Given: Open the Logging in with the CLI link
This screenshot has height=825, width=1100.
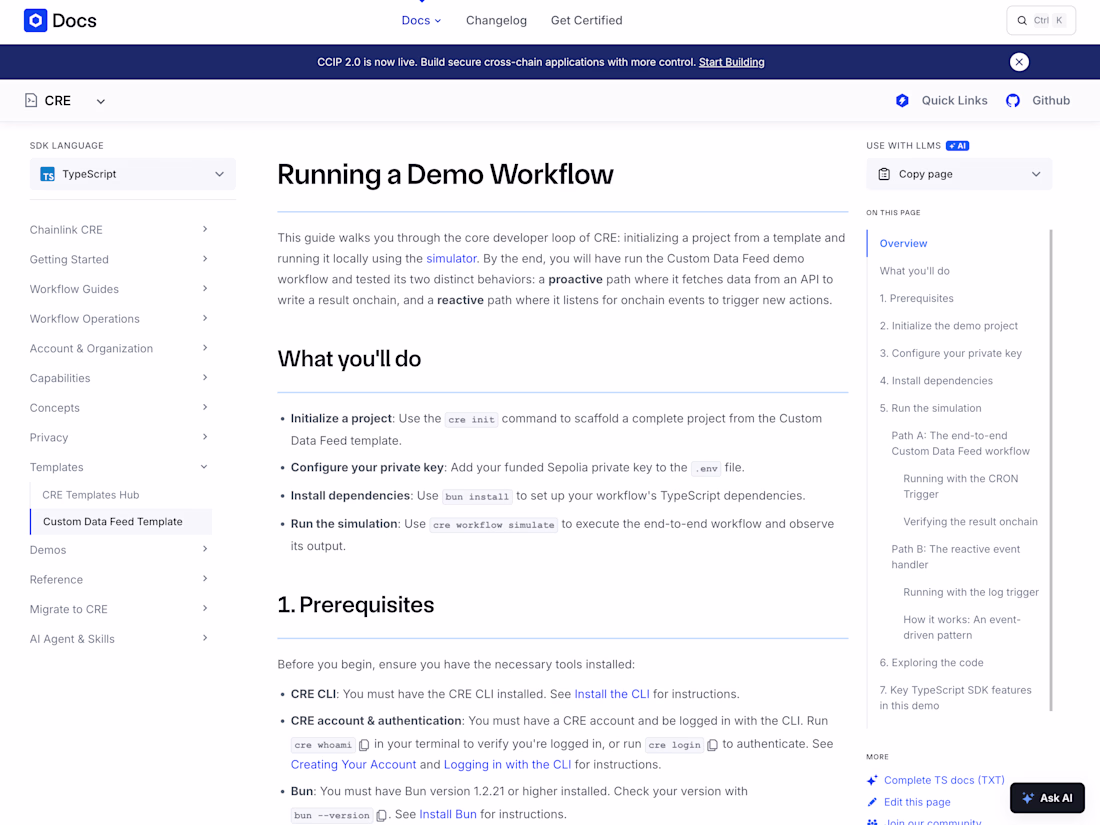Looking at the screenshot, I should 507,764.
